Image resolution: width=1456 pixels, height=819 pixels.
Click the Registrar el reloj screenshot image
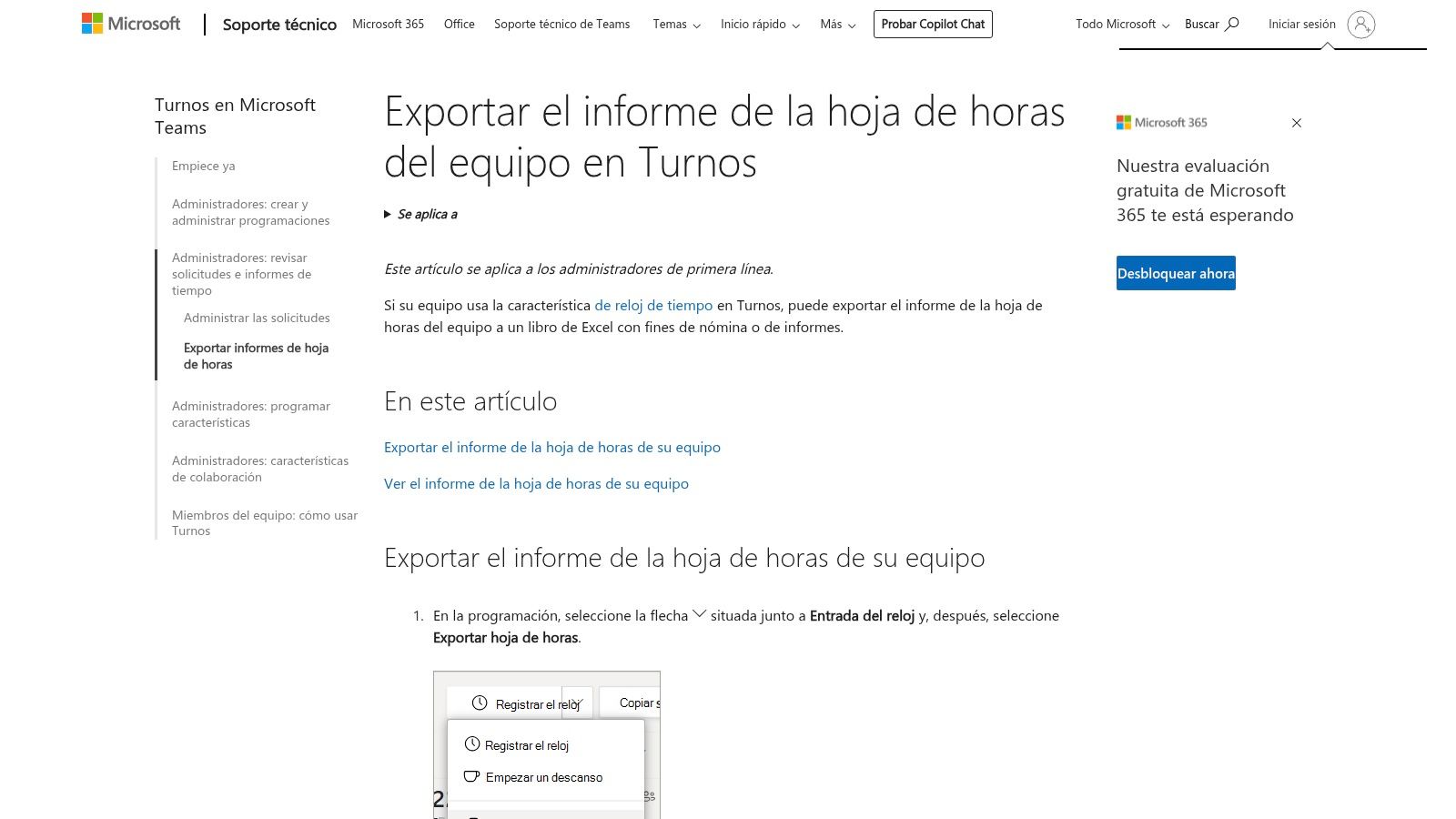point(547,744)
